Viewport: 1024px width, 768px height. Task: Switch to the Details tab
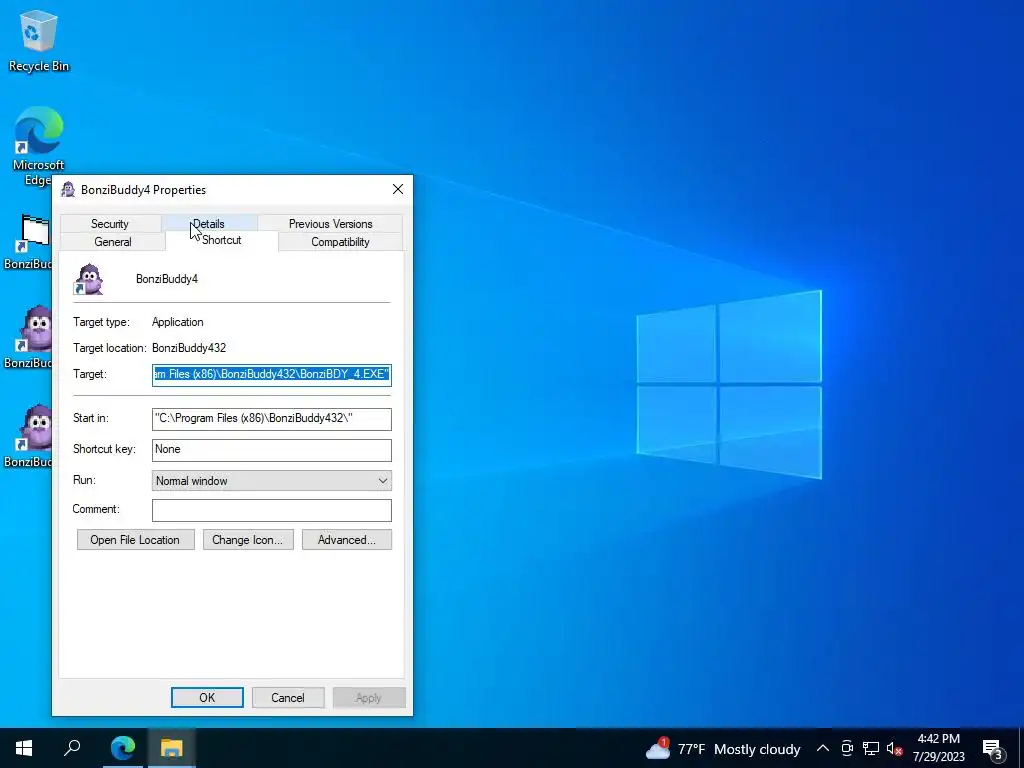coord(209,224)
